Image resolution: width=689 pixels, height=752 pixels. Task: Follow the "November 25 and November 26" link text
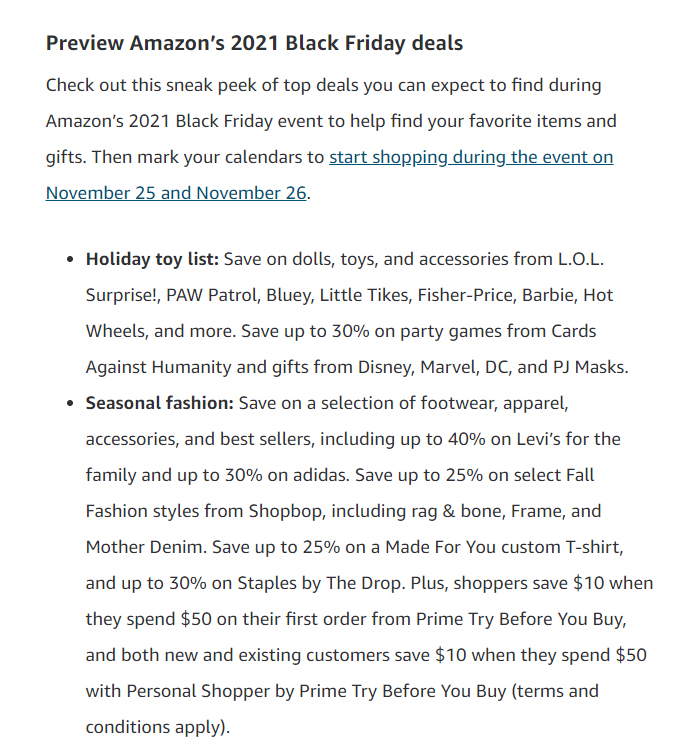pyautogui.click(x=176, y=193)
